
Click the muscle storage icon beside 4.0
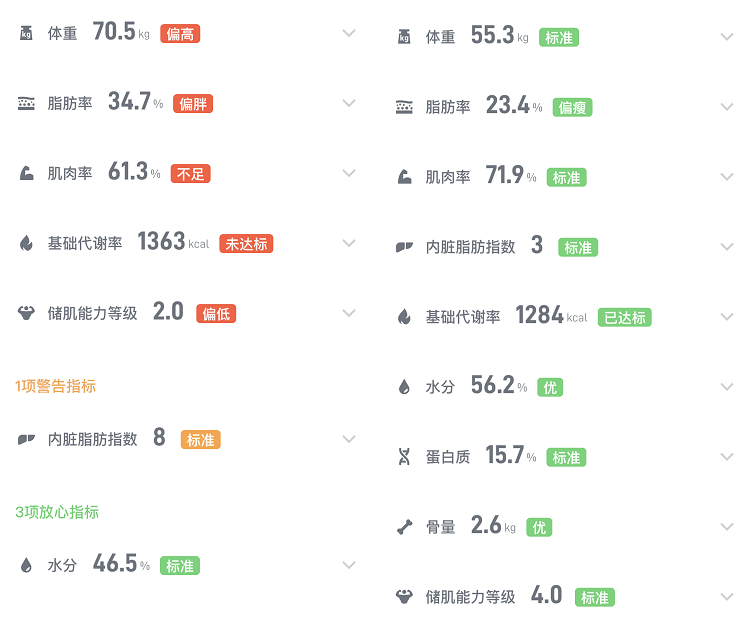point(405,597)
